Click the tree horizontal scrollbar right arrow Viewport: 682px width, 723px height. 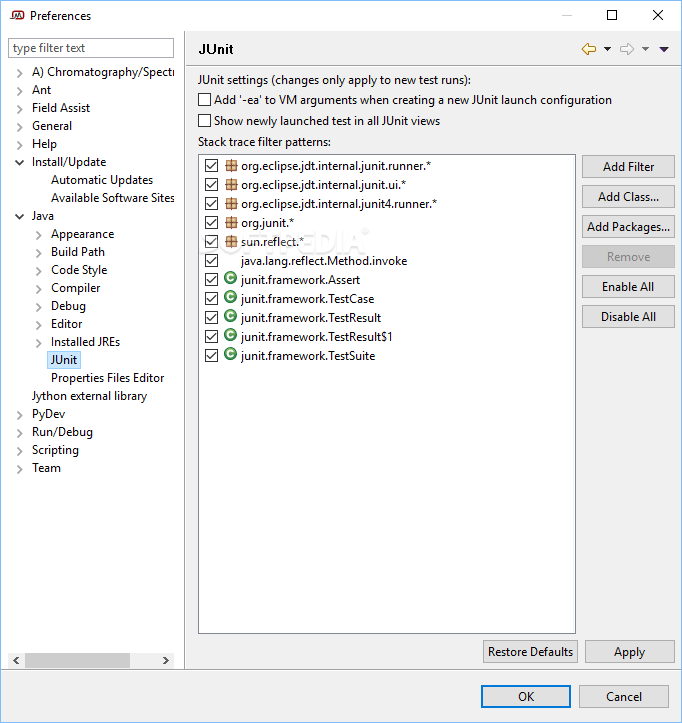pyautogui.click(x=166, y=660)
